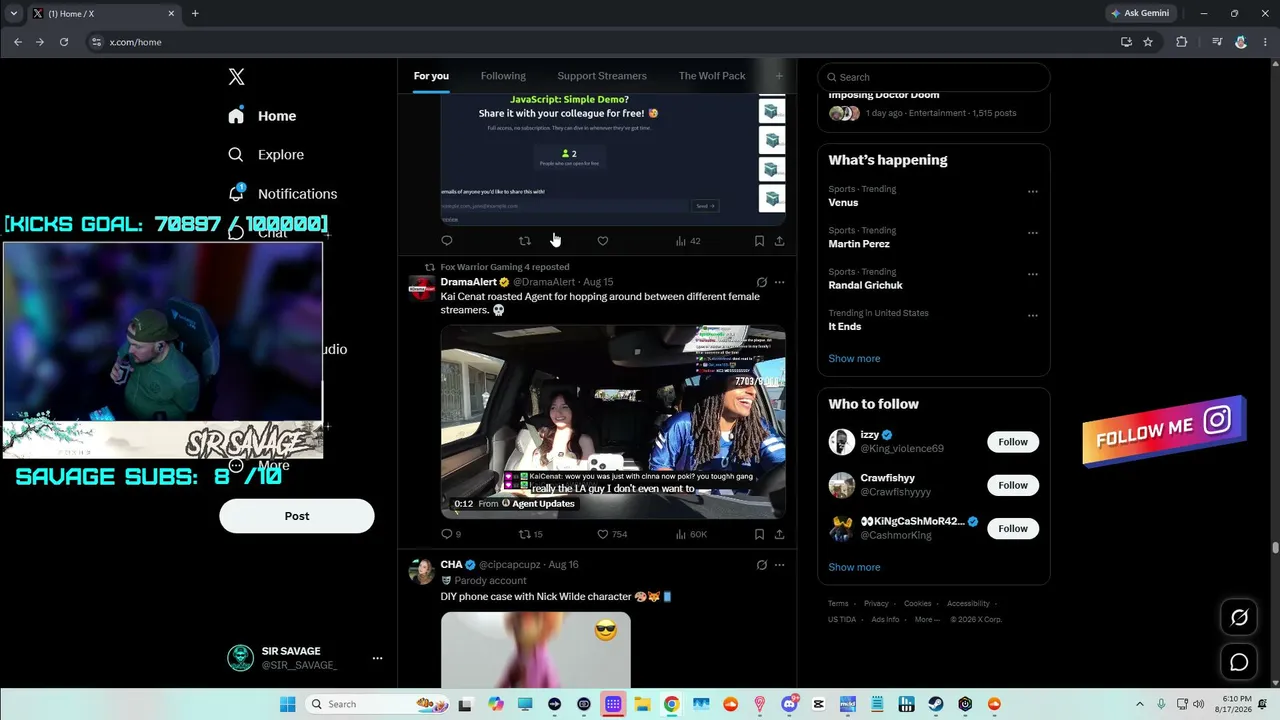Click Grok icon on CHA post

tap(762, 564)
